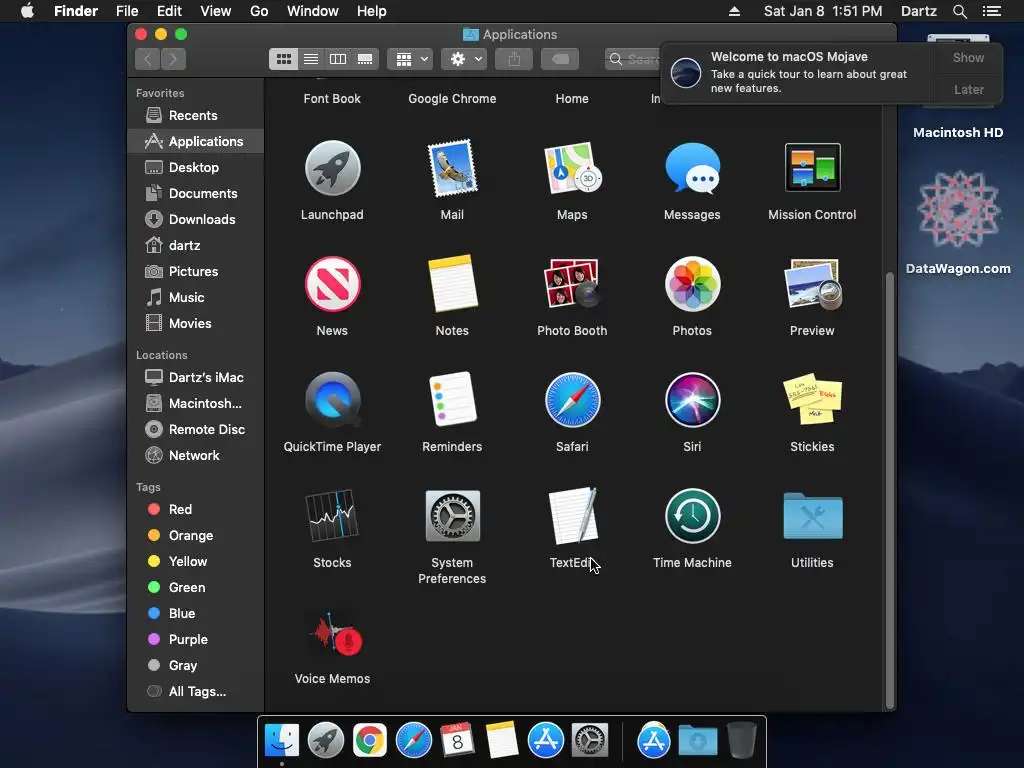Click the Edit Tags toolbar button

click(x=560, y=59)
